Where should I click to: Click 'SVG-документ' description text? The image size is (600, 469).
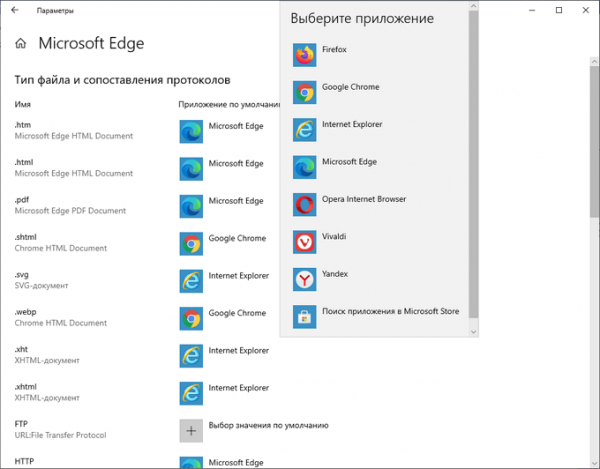tap(41, 286)
